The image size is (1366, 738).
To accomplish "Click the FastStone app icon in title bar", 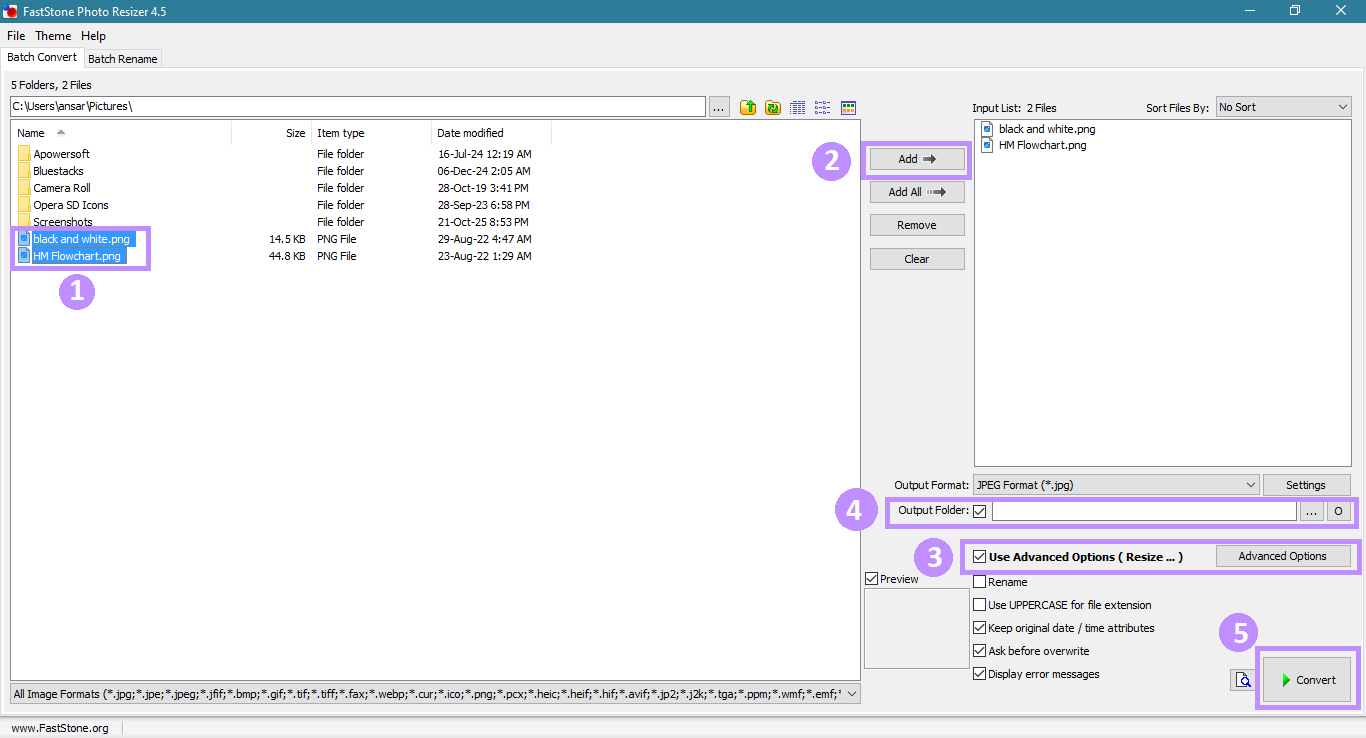I will pos(12,11).
